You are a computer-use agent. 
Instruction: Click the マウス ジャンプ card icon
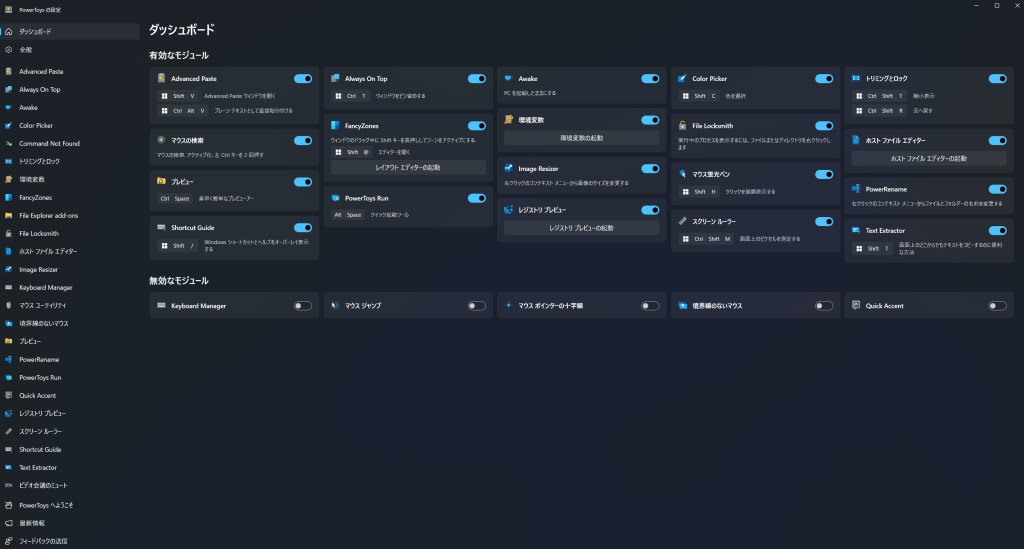point(335,305)
